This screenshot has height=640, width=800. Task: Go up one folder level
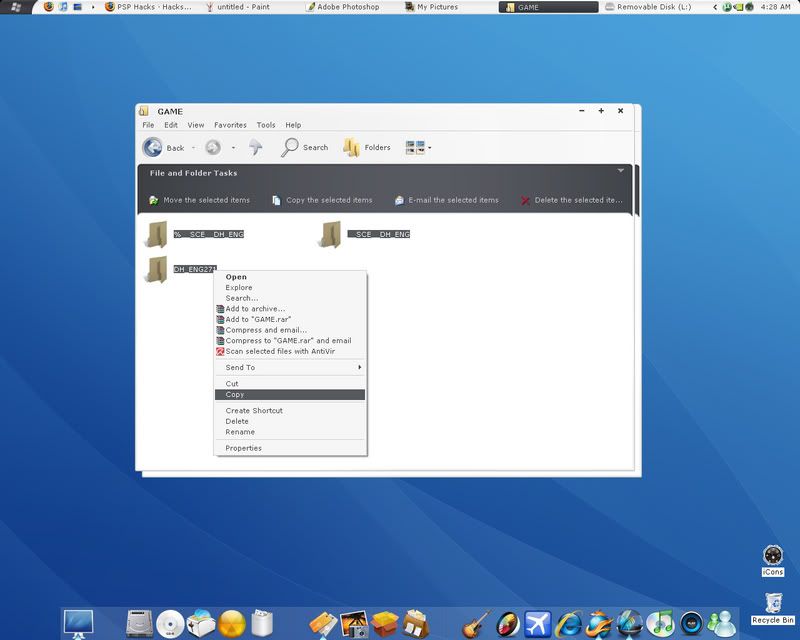tap(255, 147)
